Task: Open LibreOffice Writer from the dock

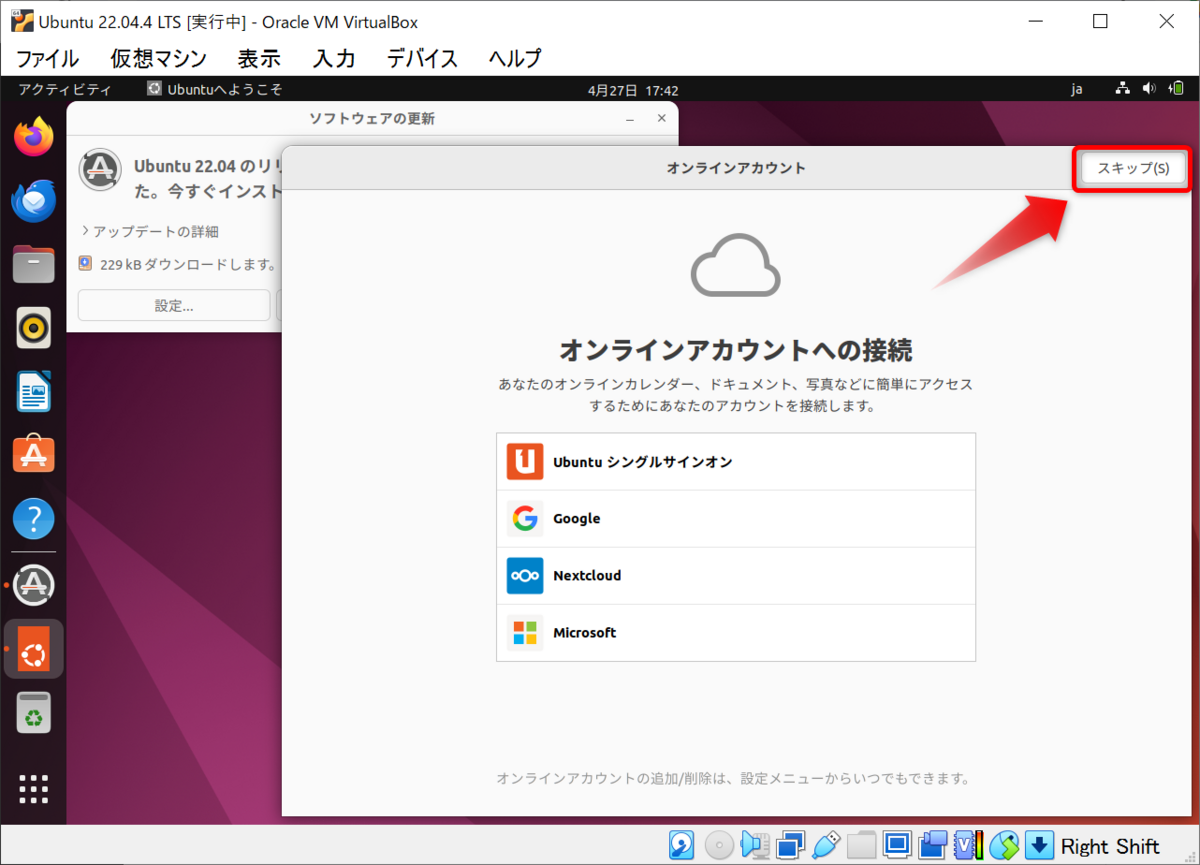Action: (34, 391)
